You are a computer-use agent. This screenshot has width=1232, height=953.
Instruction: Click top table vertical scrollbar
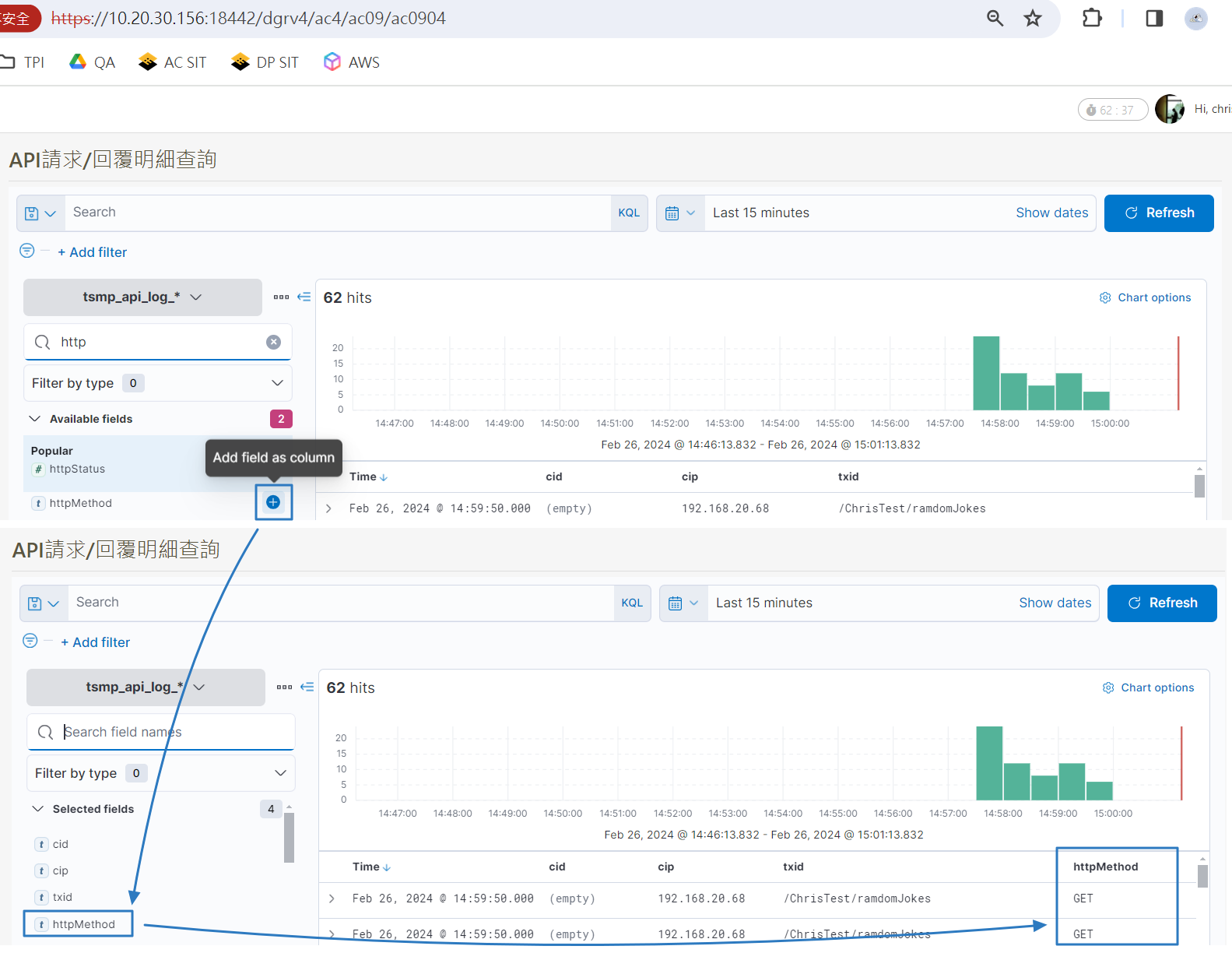pos(1199,486)
